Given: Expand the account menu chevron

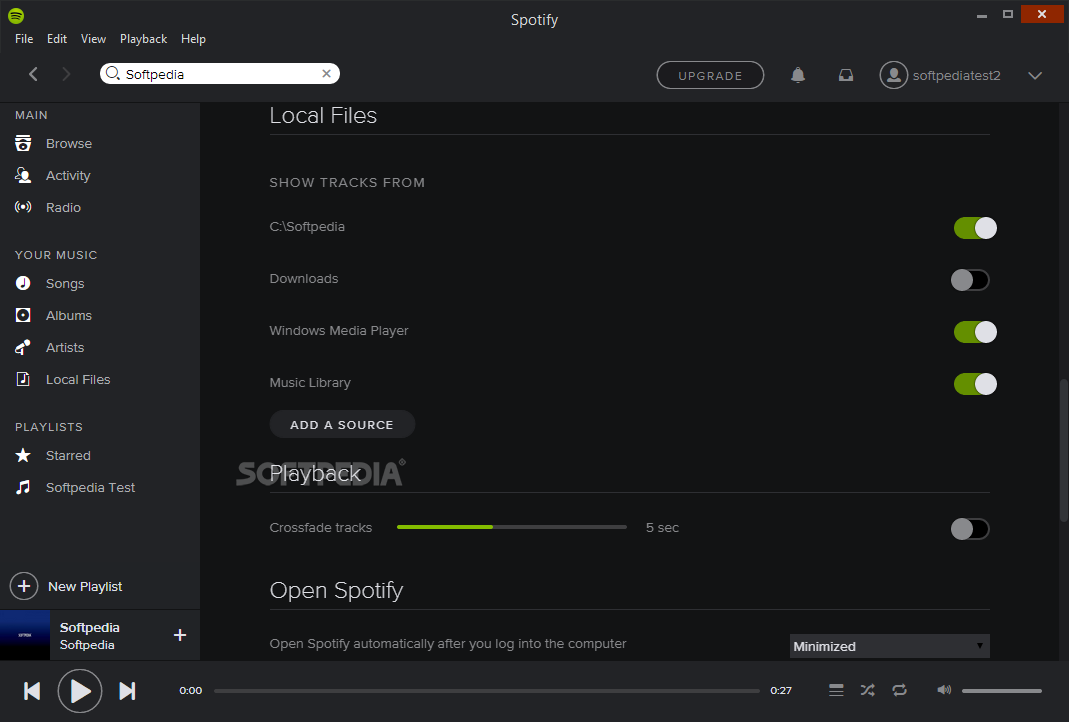Looking at the screenshot, I should pyautogui.click(x=1035, y=75).
